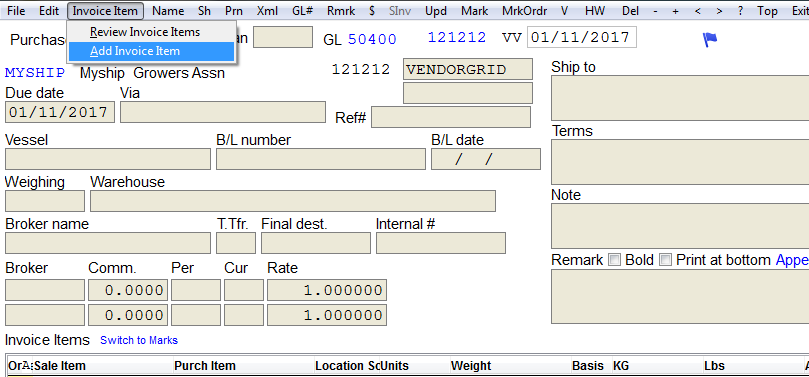Click Prn to print
Viewport: 809px width, 377px height.
pyautogui.click(x=234, y=11)
